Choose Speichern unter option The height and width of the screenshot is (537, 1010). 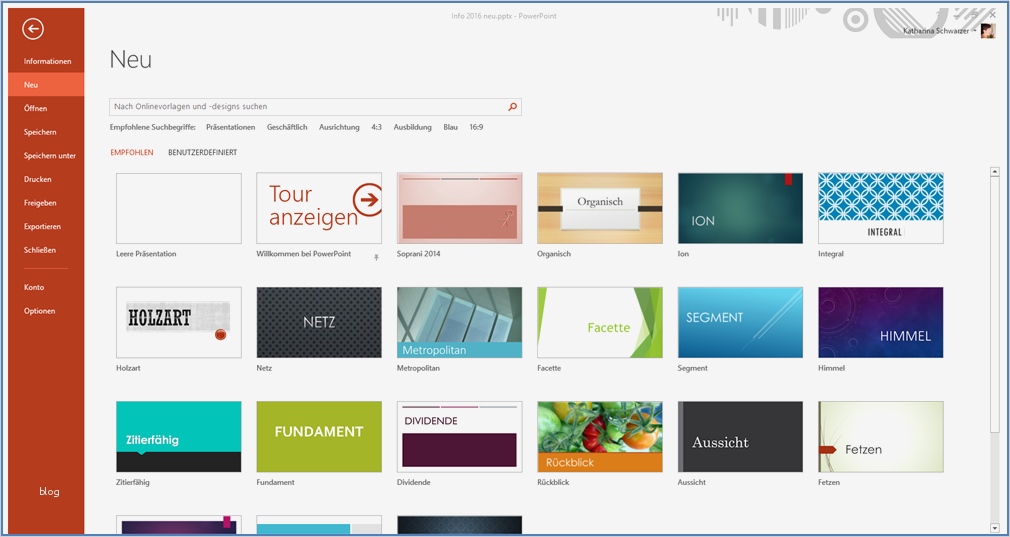click(46, 156)
